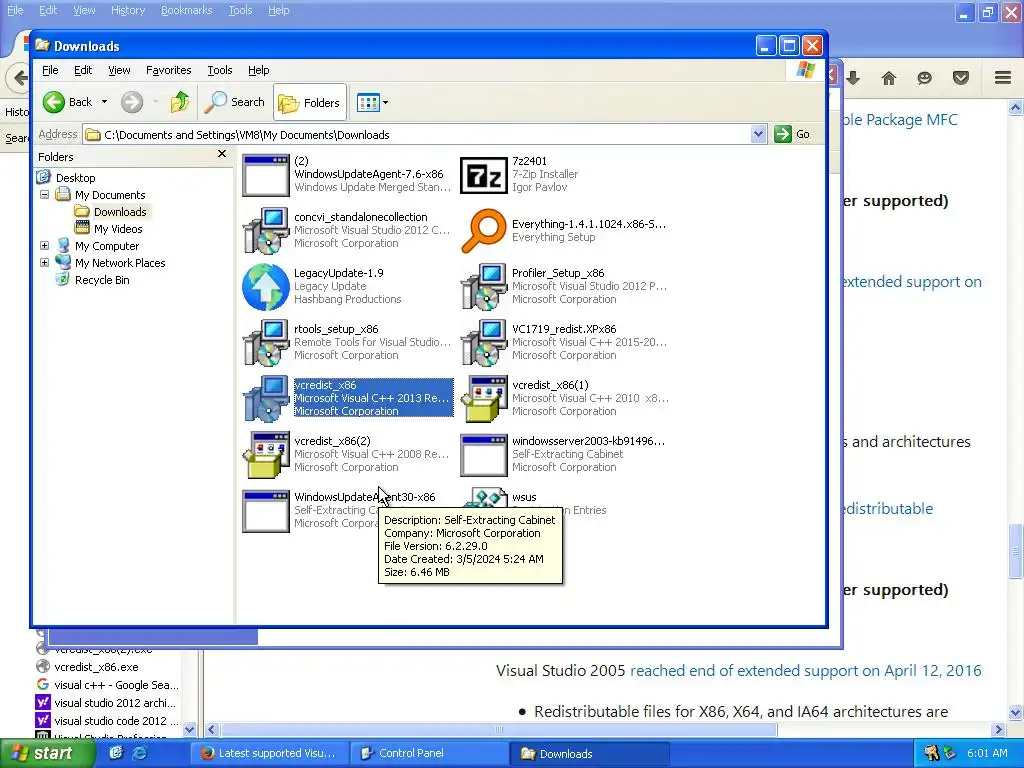Open 'visual studio 2012 archi...' history entry
Viewport: 1024px width, 768px height.
[114, 703]
